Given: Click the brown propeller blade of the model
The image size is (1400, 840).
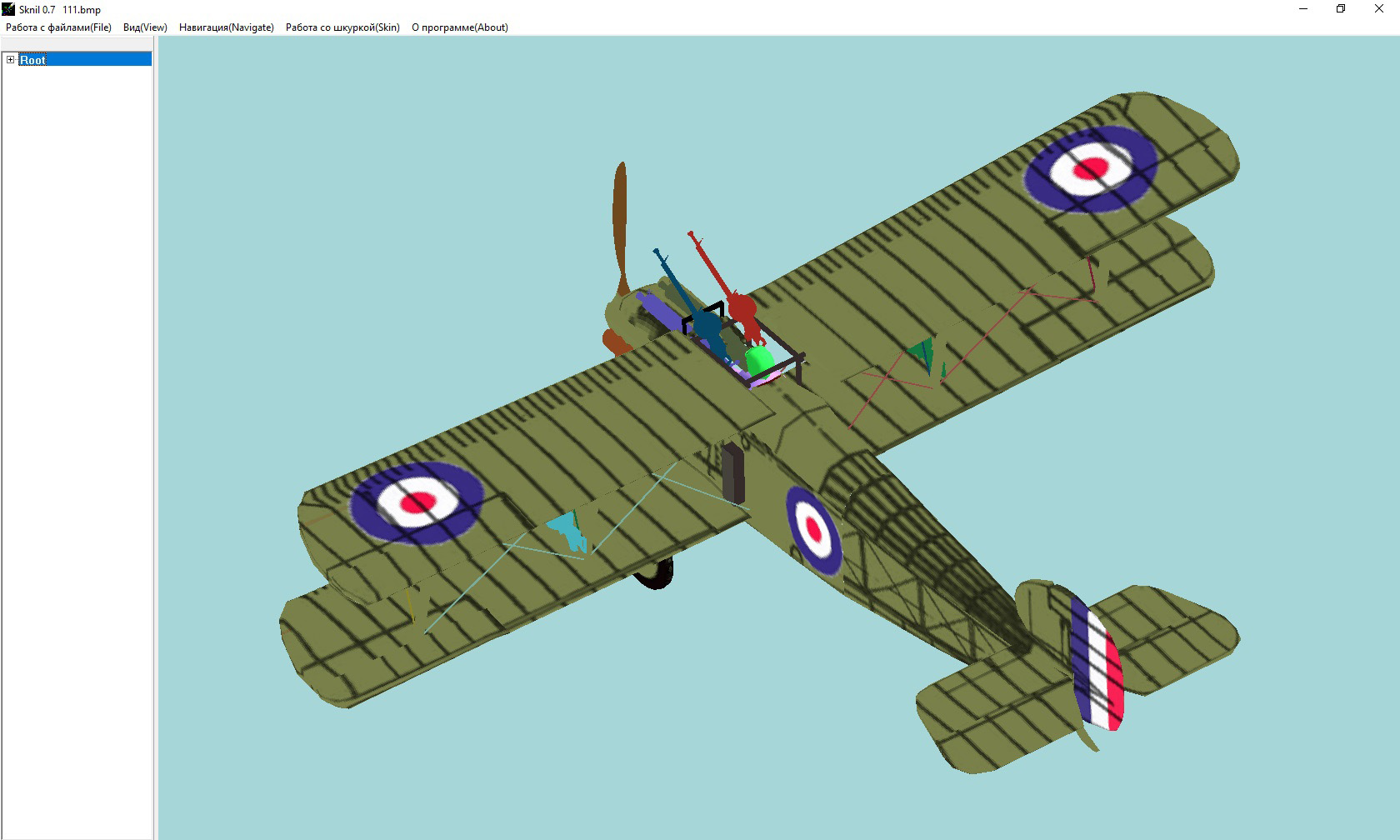Looking at the screenshot, I should [x=620, y=229].
